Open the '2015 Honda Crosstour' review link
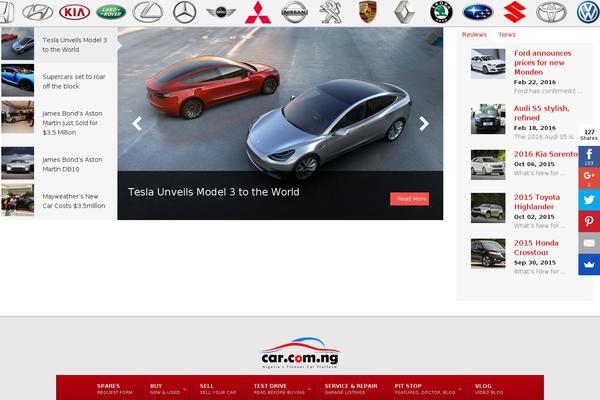This screenshot has height=400, width=600. point(536,248)
